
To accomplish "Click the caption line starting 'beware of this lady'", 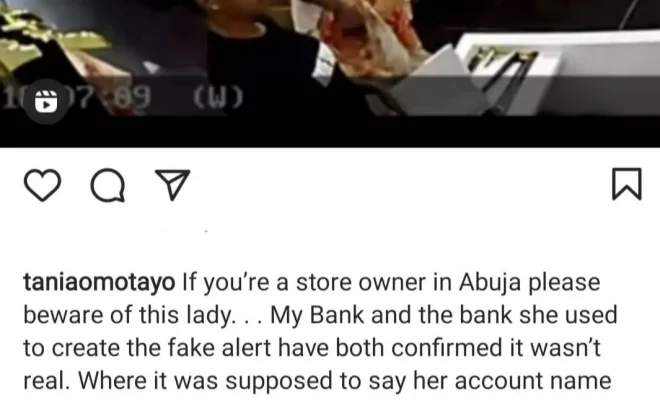I will [320, 315].
